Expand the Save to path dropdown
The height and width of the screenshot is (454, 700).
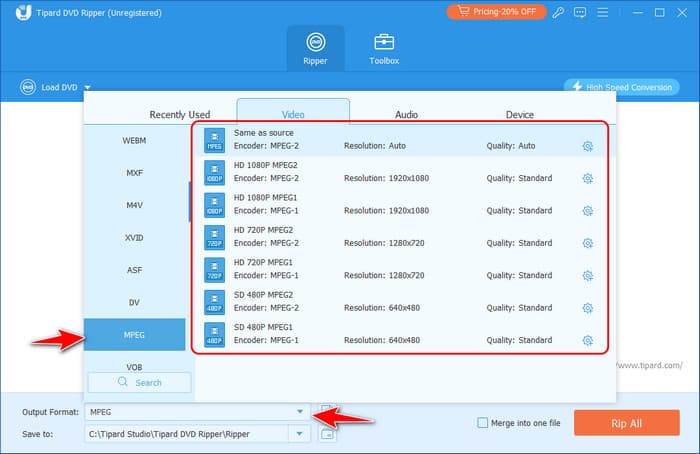tap(300, 433)
